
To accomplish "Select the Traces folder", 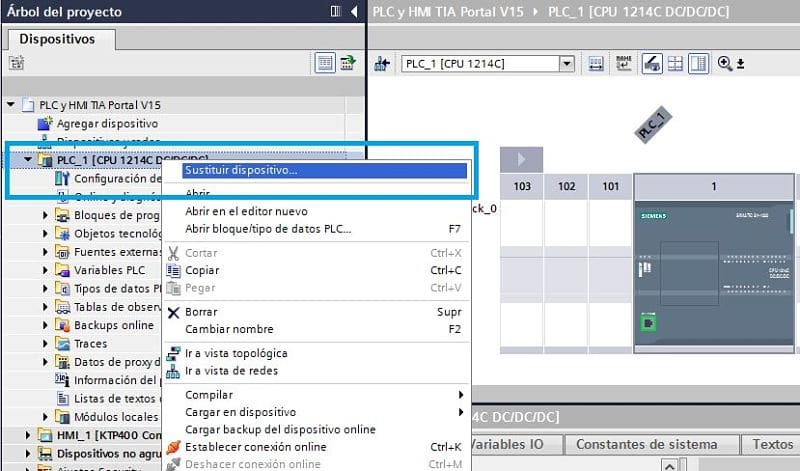I will [91, 344].
